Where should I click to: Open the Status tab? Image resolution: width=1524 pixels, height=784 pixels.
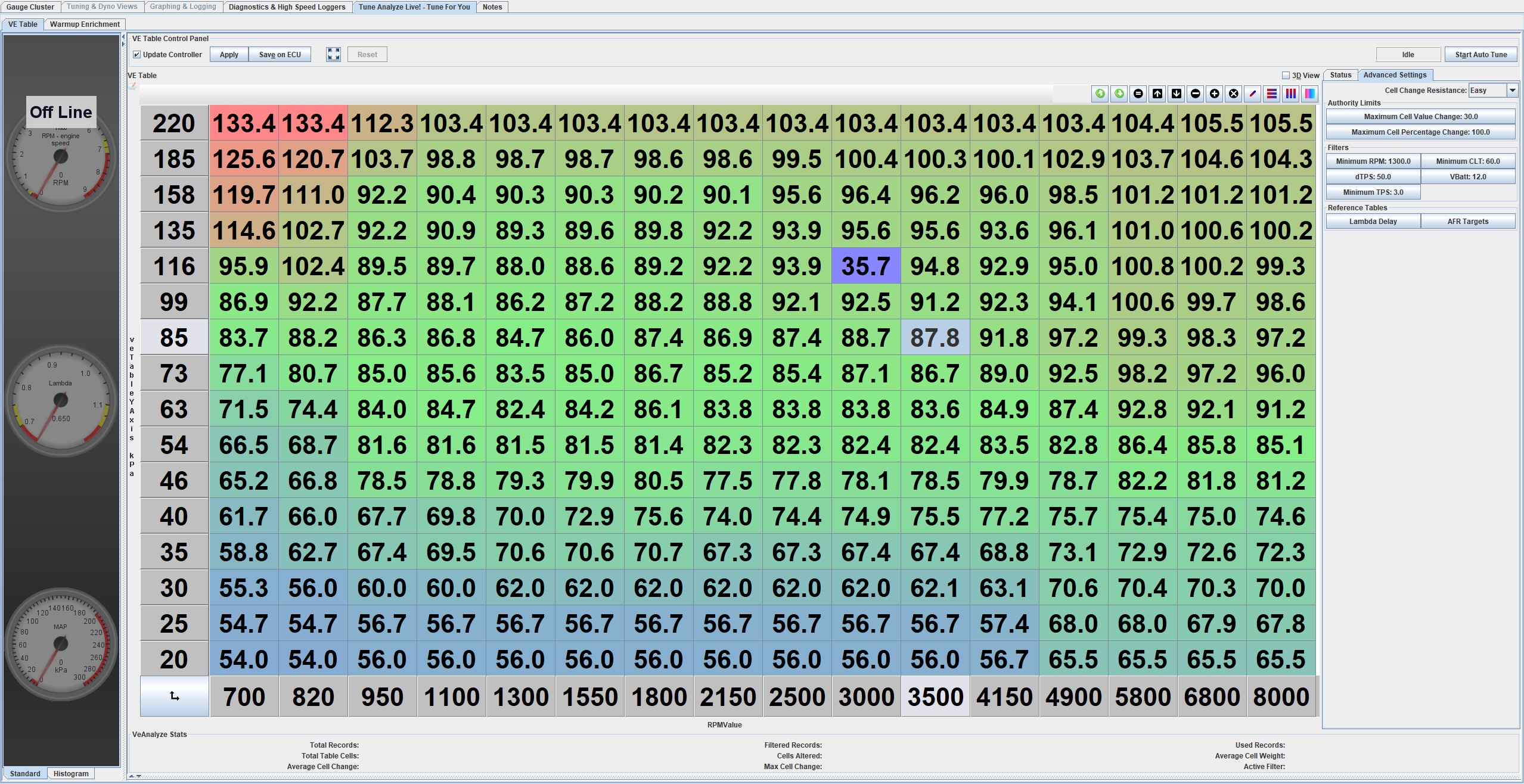(1340, 75)
